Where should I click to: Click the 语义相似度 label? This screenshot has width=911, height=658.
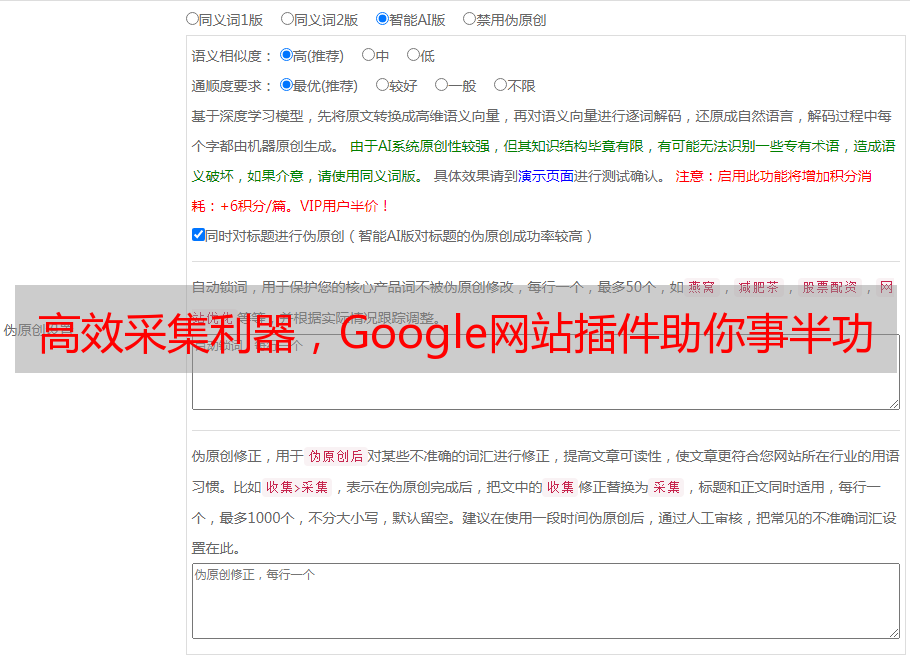(232, 56)
